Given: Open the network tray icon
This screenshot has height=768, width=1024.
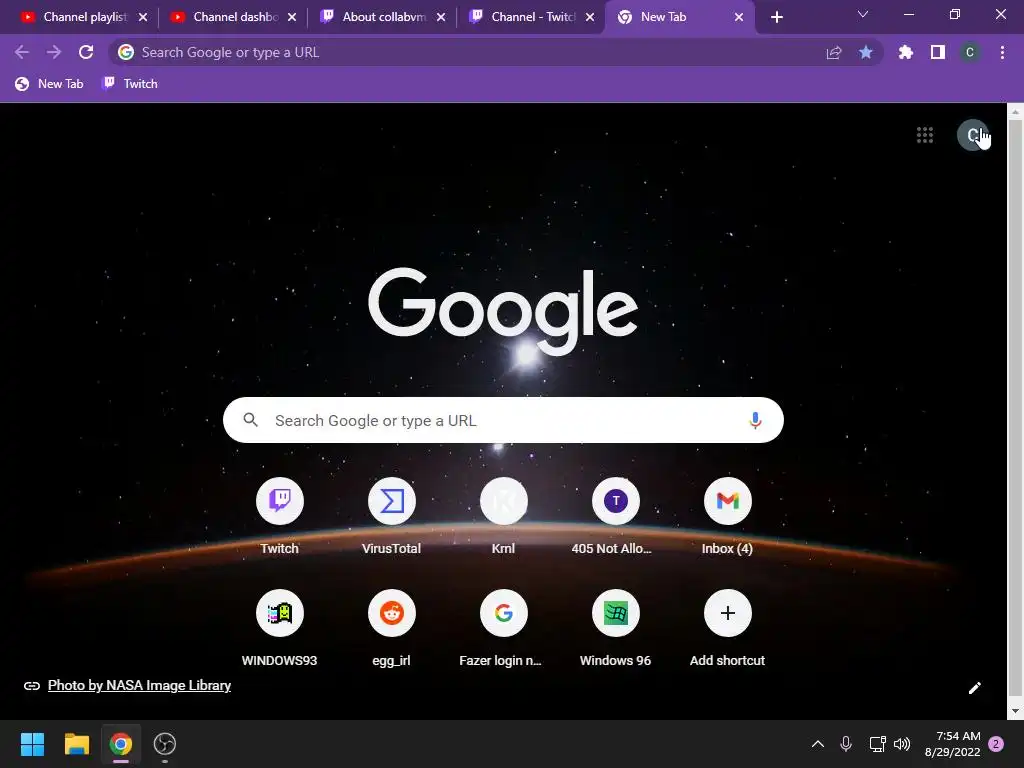Looking at the screenshot, I should point(877,744).
